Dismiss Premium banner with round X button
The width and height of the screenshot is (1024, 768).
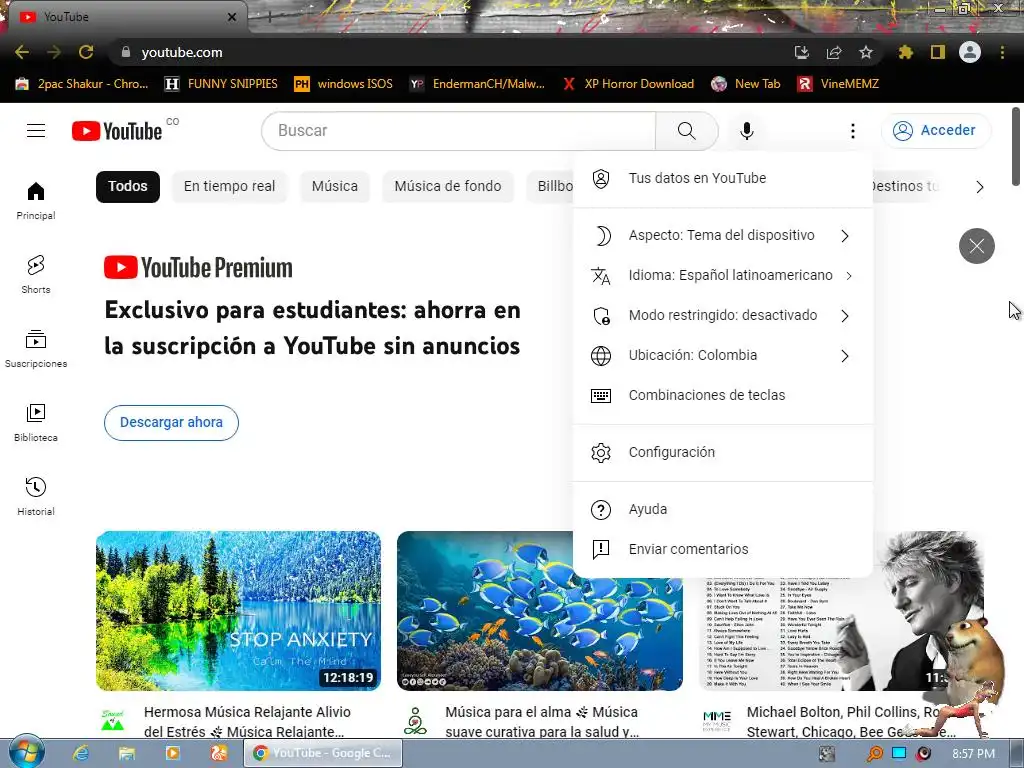(x=976, y=246)
